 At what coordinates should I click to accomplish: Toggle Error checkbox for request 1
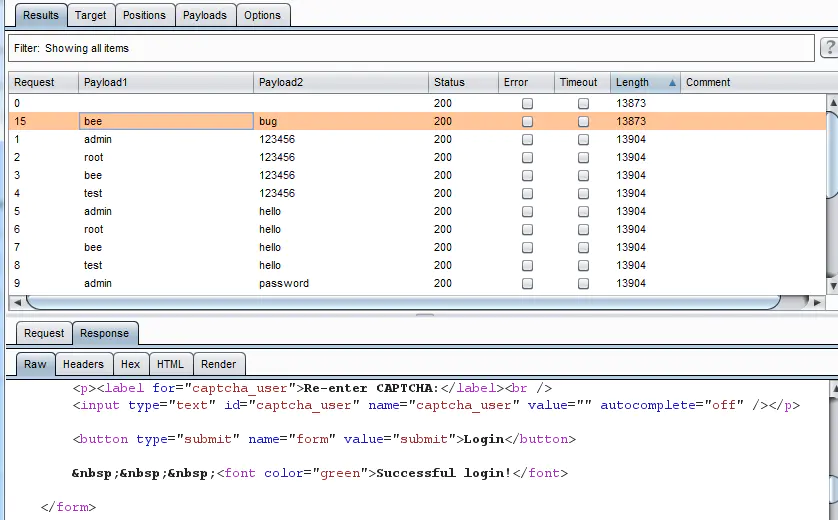click(527, 139)
